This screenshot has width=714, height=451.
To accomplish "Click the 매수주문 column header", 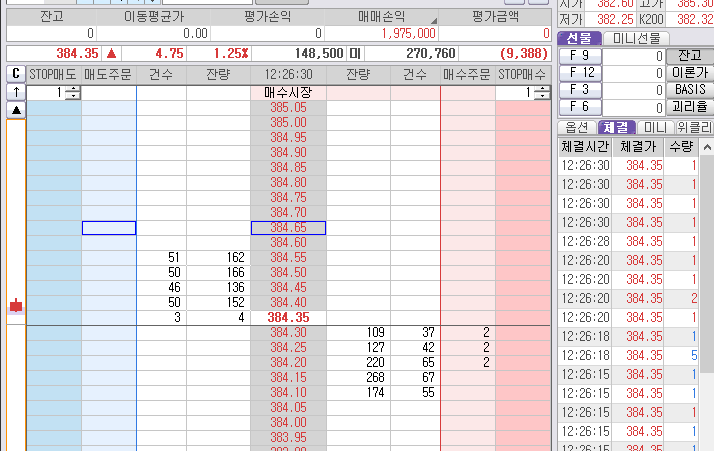I will click(468, 74).
